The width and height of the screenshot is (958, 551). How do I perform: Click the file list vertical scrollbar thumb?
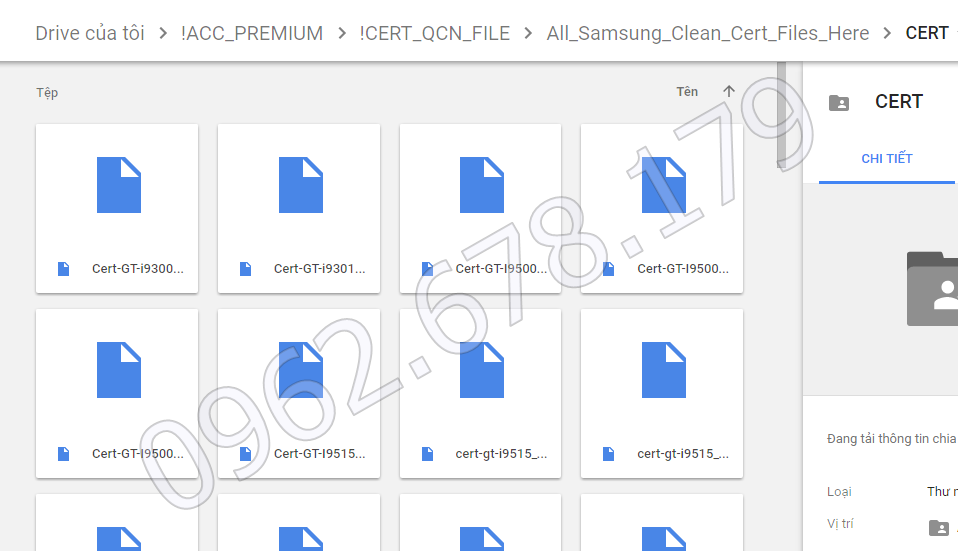pyautogui.click(x=781, y=114)
